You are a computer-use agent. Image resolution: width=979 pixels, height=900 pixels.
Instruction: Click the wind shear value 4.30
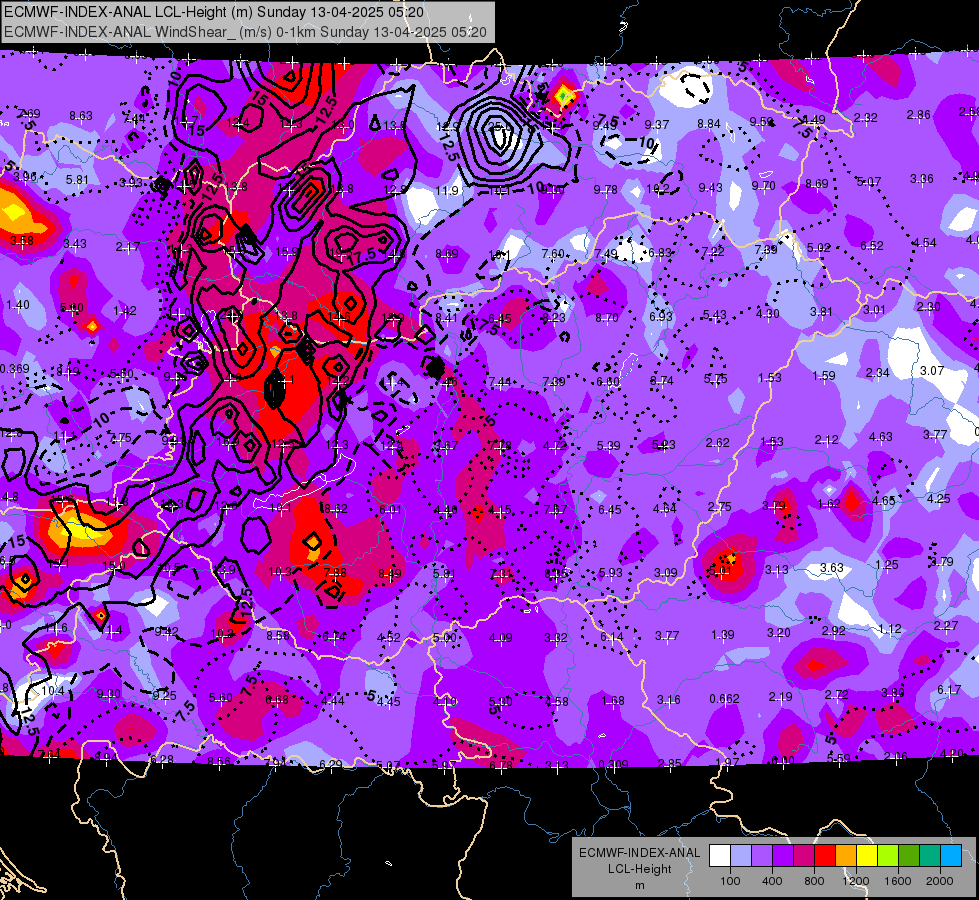768,314
